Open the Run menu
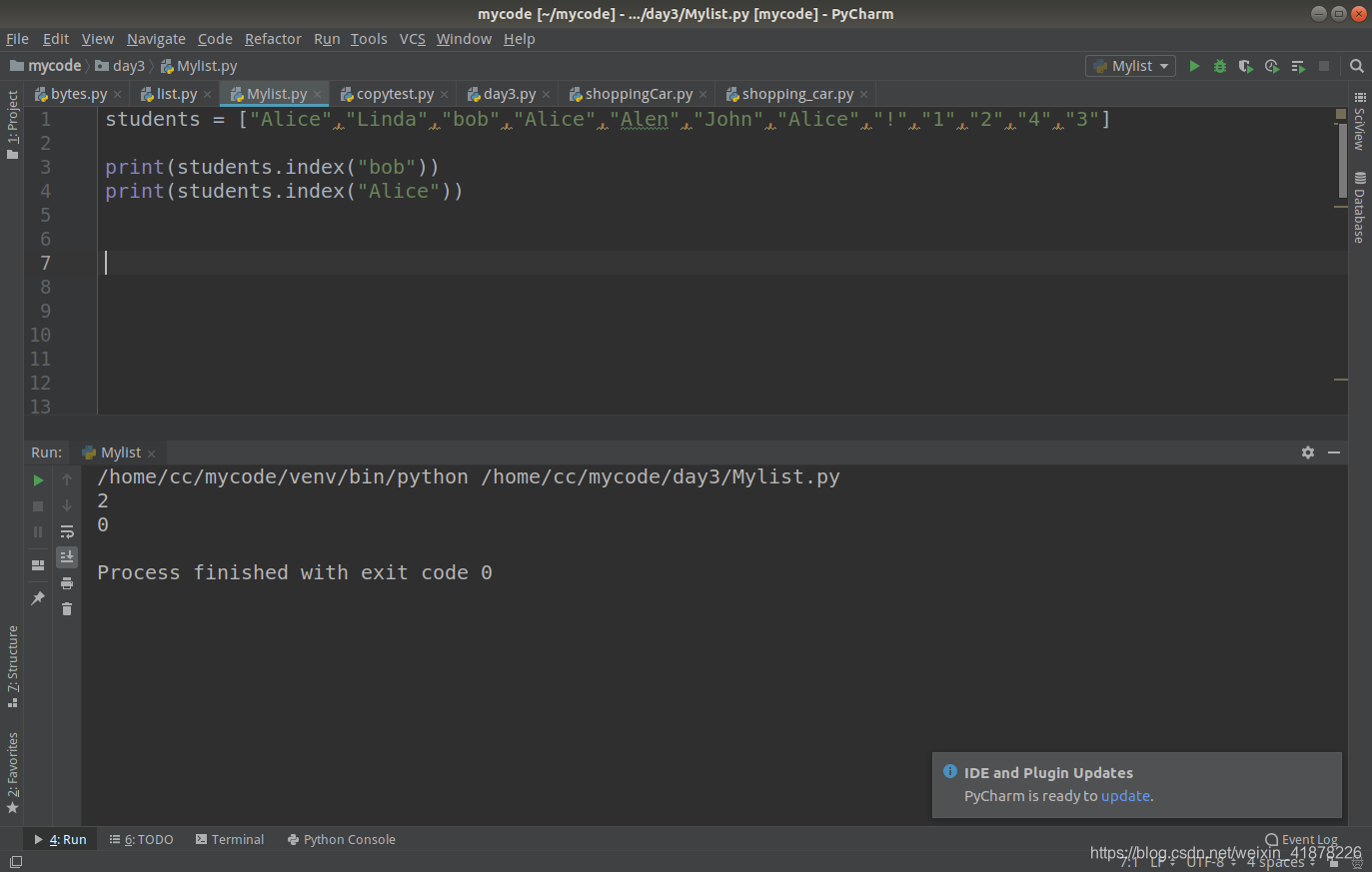The height and width of the screenshot is (872, 1372). pyautogui.click(x=327, y=39)
